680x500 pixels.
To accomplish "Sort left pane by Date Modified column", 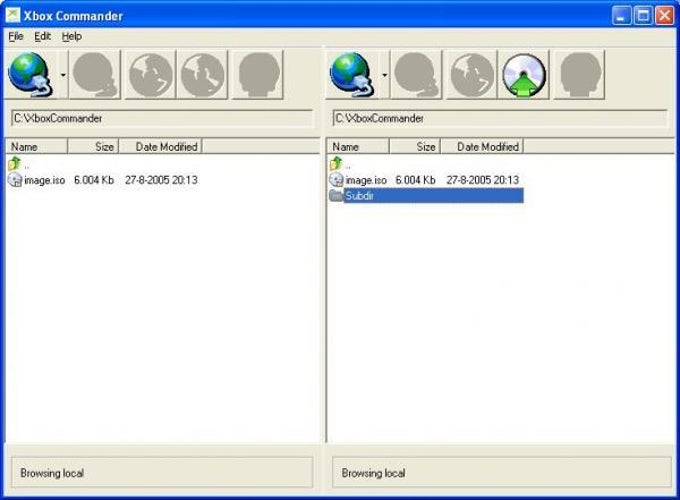I will pos(160,147).
